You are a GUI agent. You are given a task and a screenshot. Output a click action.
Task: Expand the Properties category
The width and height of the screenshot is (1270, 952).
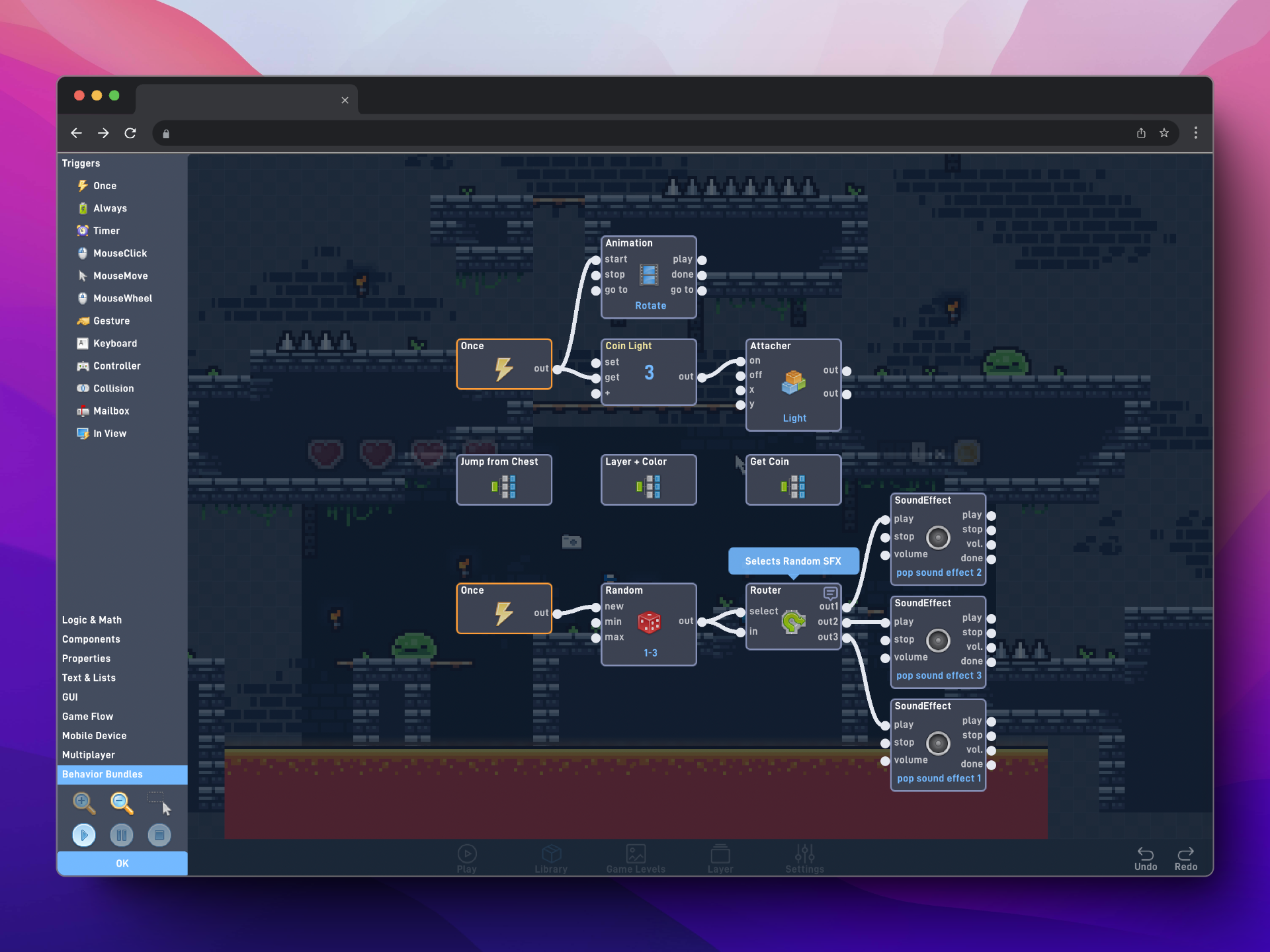click(86, 658)
